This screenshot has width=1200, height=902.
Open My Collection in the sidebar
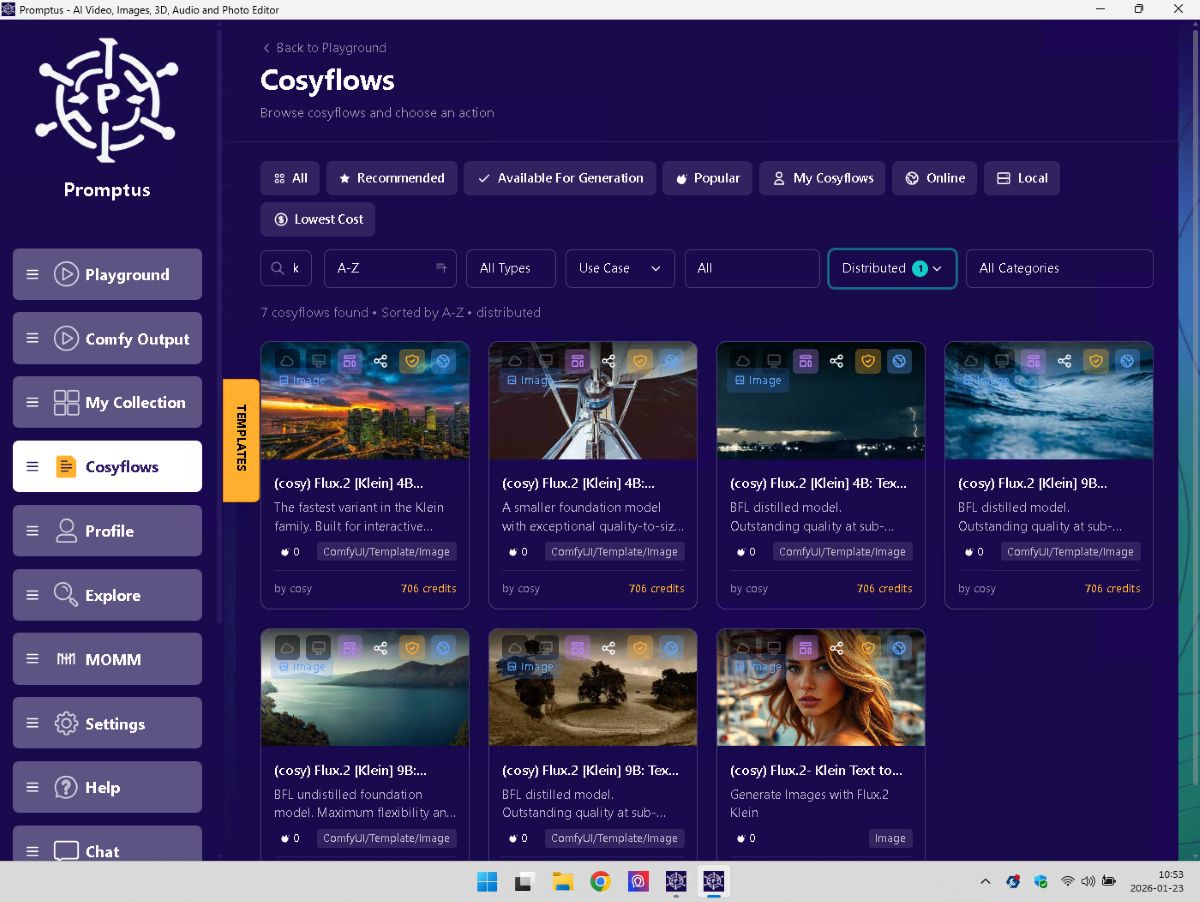(107, 402)
